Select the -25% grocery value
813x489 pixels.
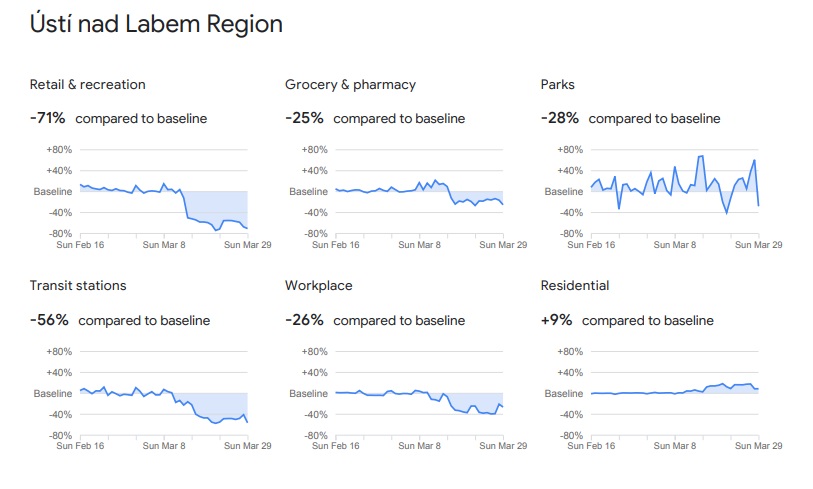pyautogui.click(x=304, y=119)
